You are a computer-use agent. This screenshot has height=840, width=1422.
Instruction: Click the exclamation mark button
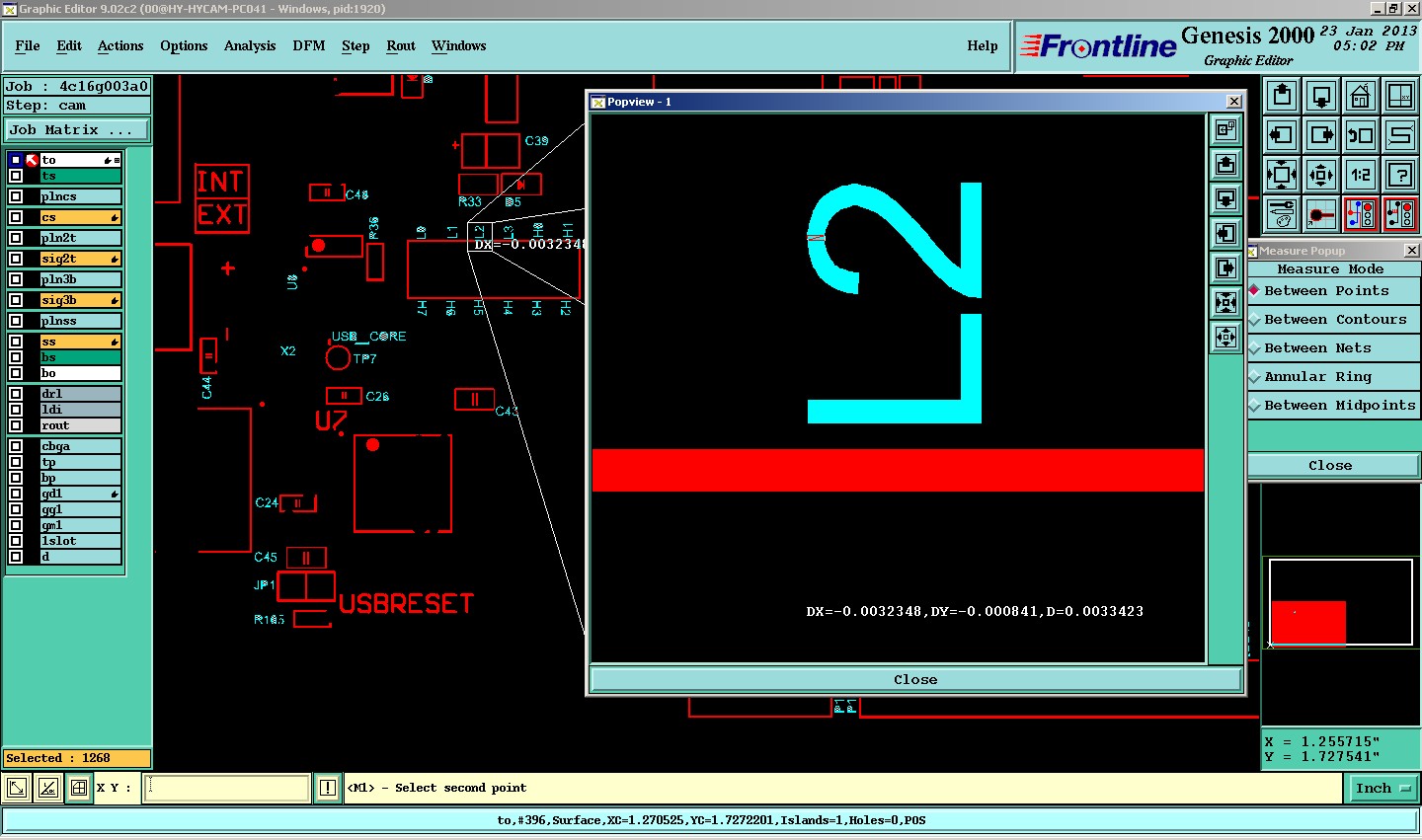(328, 788)
